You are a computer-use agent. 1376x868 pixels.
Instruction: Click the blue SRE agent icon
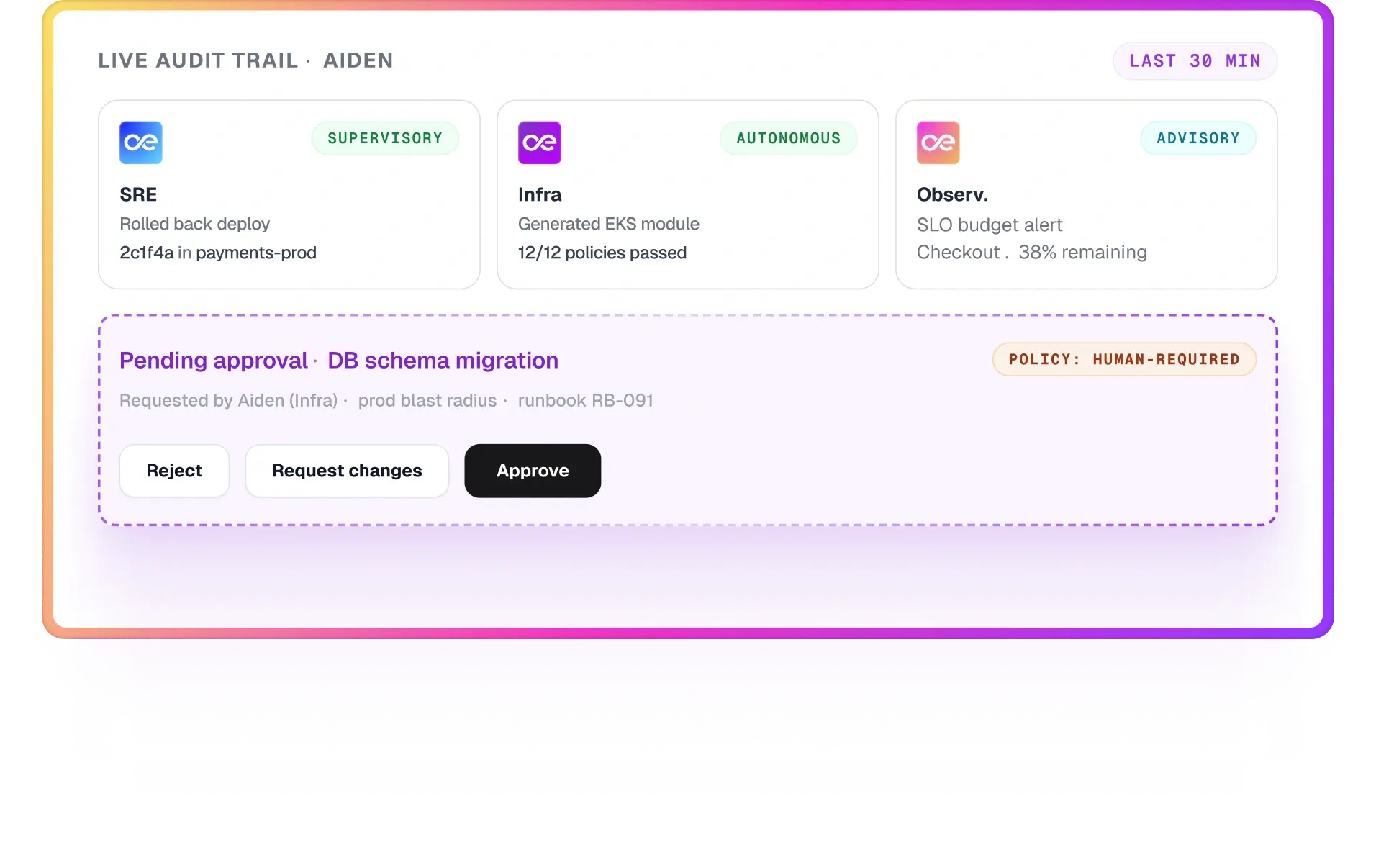141,143
